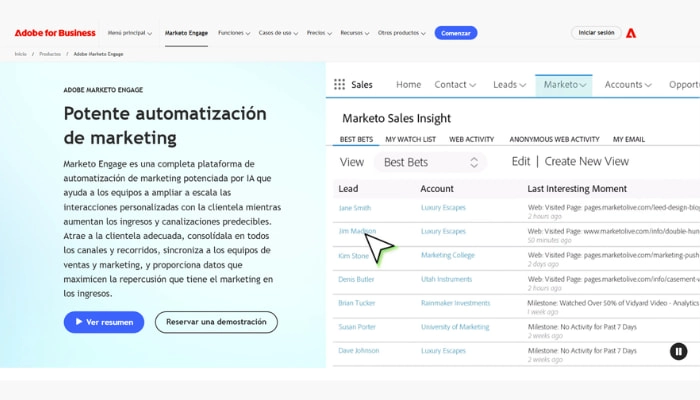Switch to the MY WATCH LIST tab
Image resolution: width=700 pixels, height=400 pixels.
click(x=410, y=139)
